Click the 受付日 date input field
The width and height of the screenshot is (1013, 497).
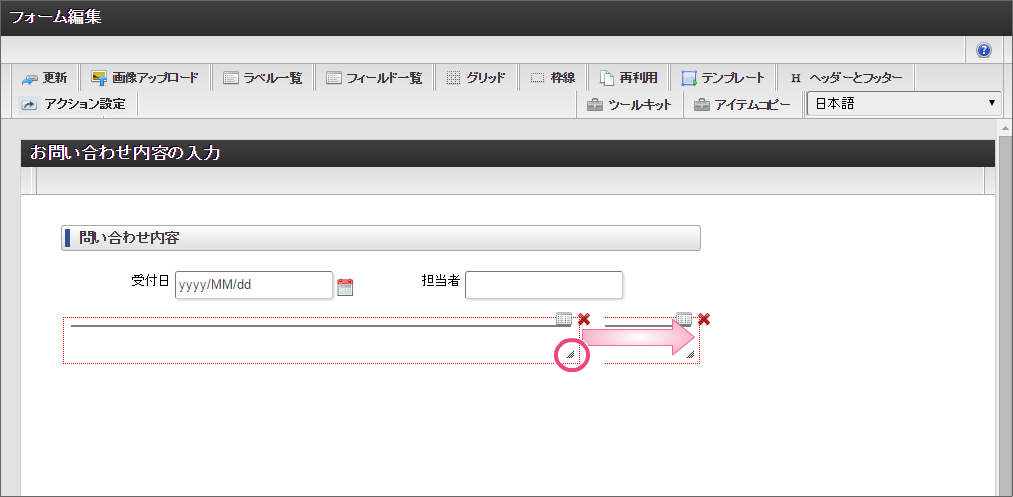tap(254, 285)
